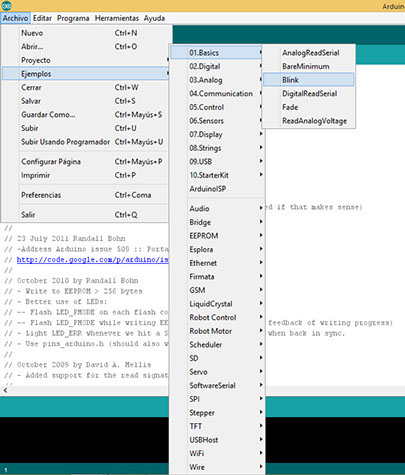The width and height of the screenshot is (405, 475).
Task: Click the editor horizontal scrollbar left arrow
Action: [5, 390]
